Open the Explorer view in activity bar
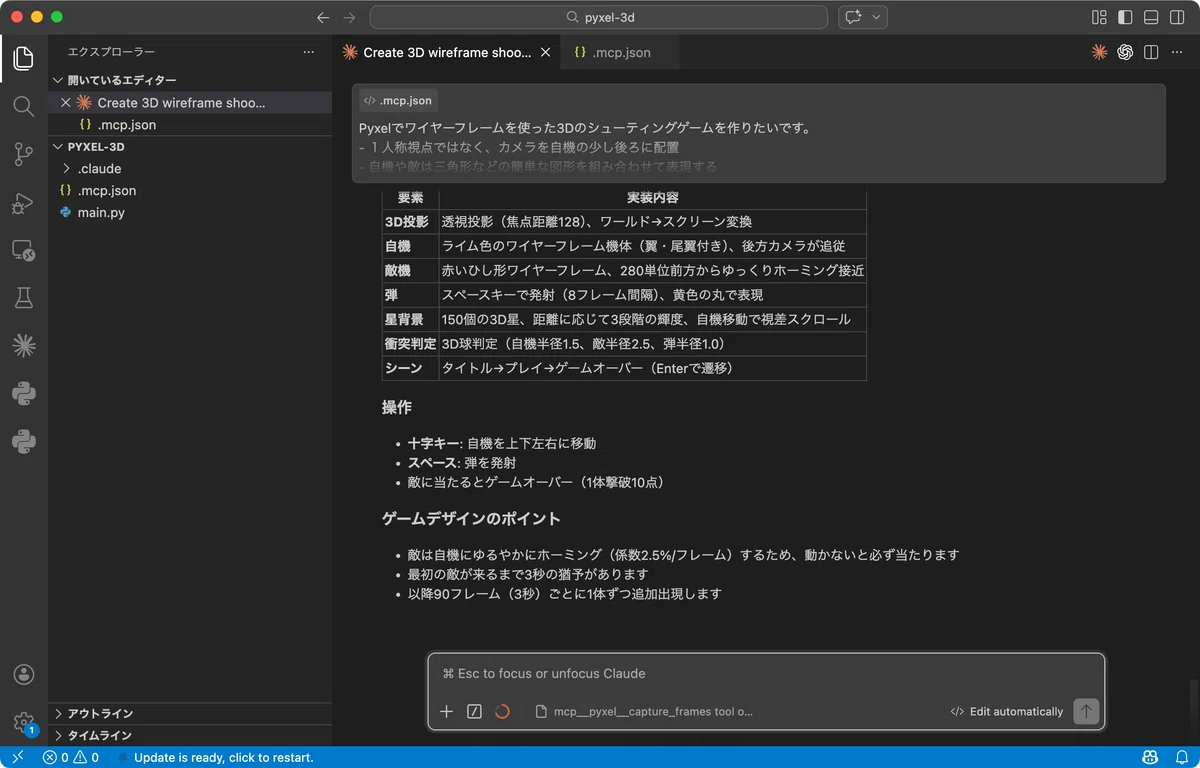Viewport: 1200px width, 768px height. click(24, 58)
